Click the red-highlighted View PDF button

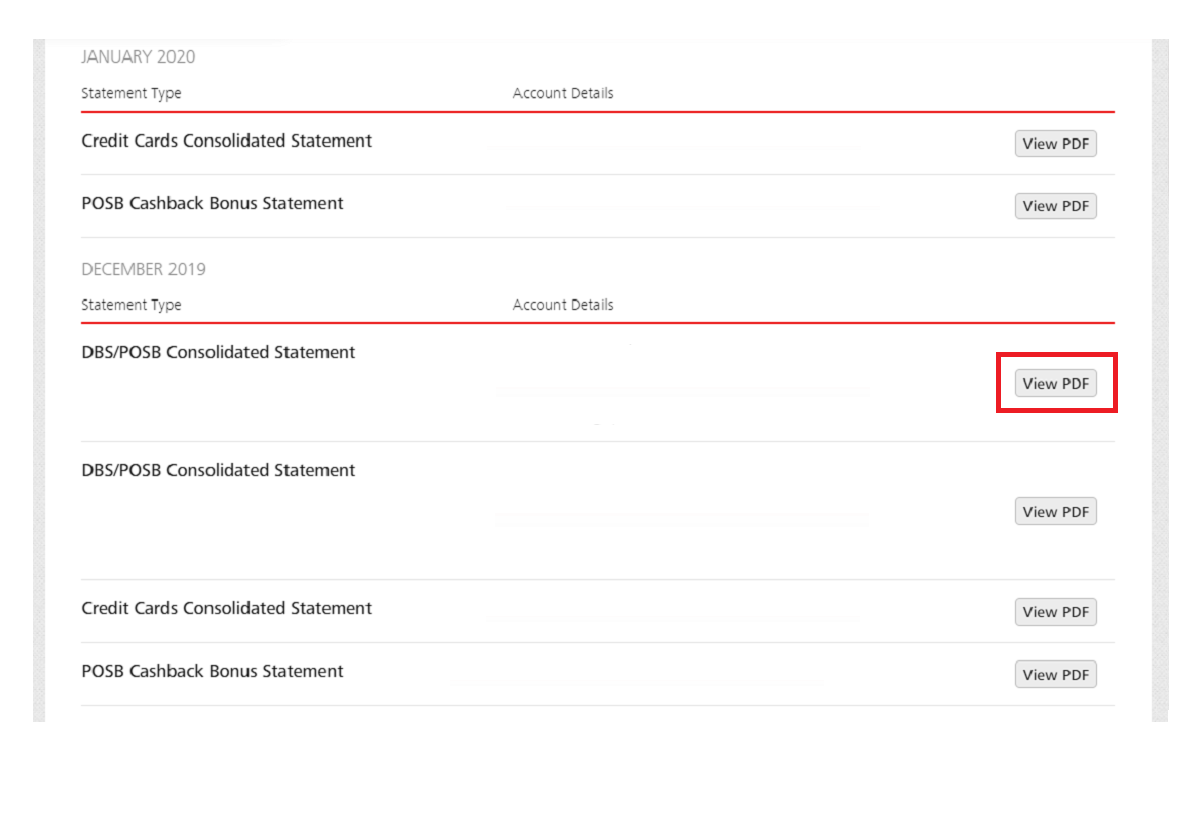1055,384
